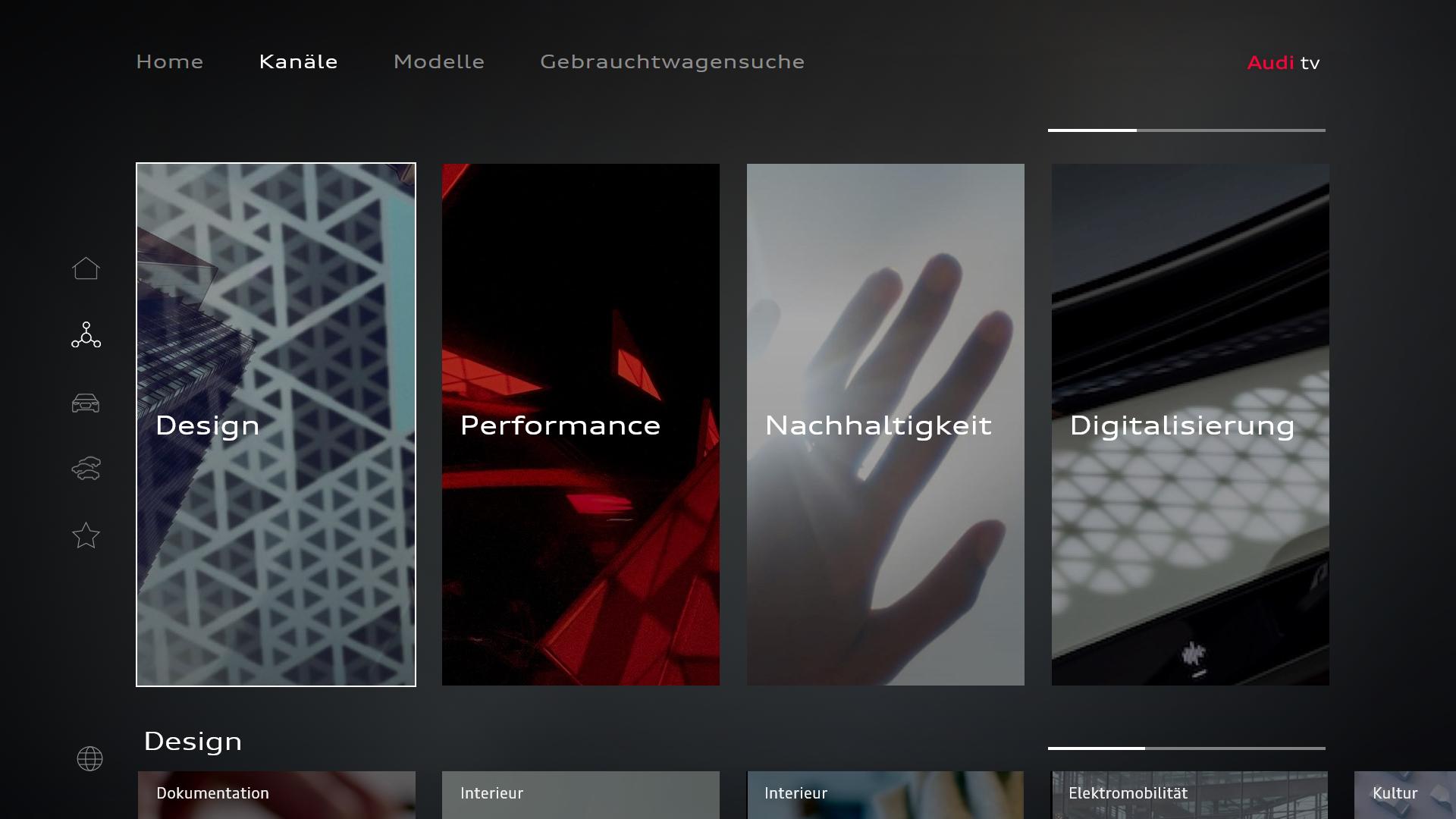The width and height of the screenshot is (1456, 819).
Task: Select the Kultur video thumbnail
Action: pos(1404,795)
